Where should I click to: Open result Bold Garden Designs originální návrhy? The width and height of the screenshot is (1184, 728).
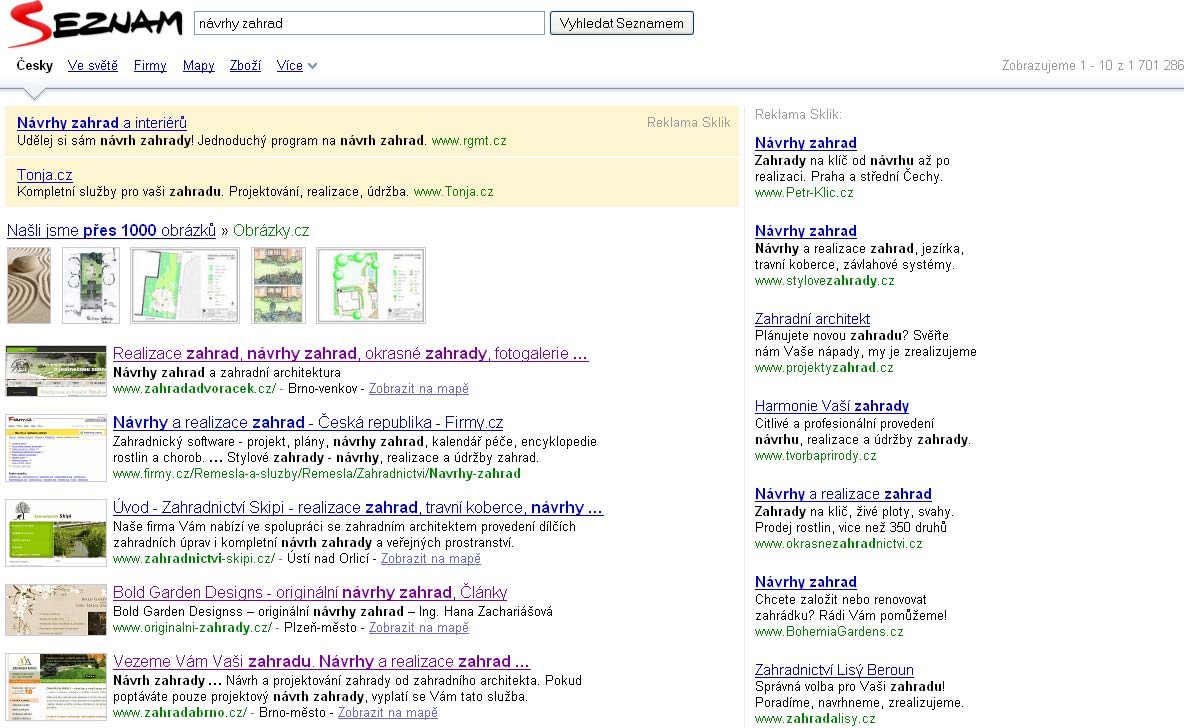(310, 593)
